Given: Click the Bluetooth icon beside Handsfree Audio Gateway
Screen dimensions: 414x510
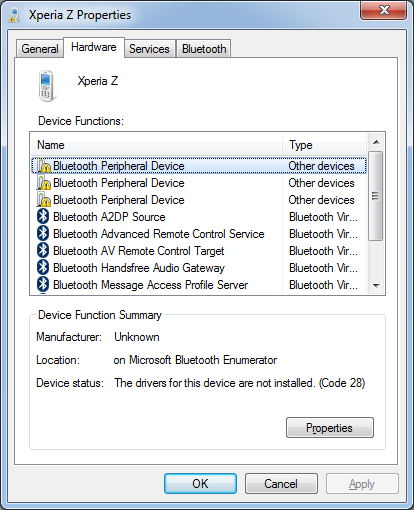Looking at the screenshot, I should coord(43,268).
